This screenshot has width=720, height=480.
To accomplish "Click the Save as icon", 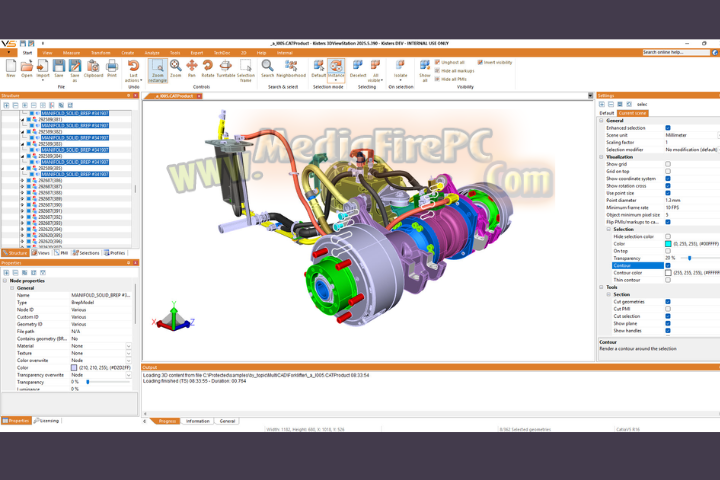I will (x=75, y=66).
